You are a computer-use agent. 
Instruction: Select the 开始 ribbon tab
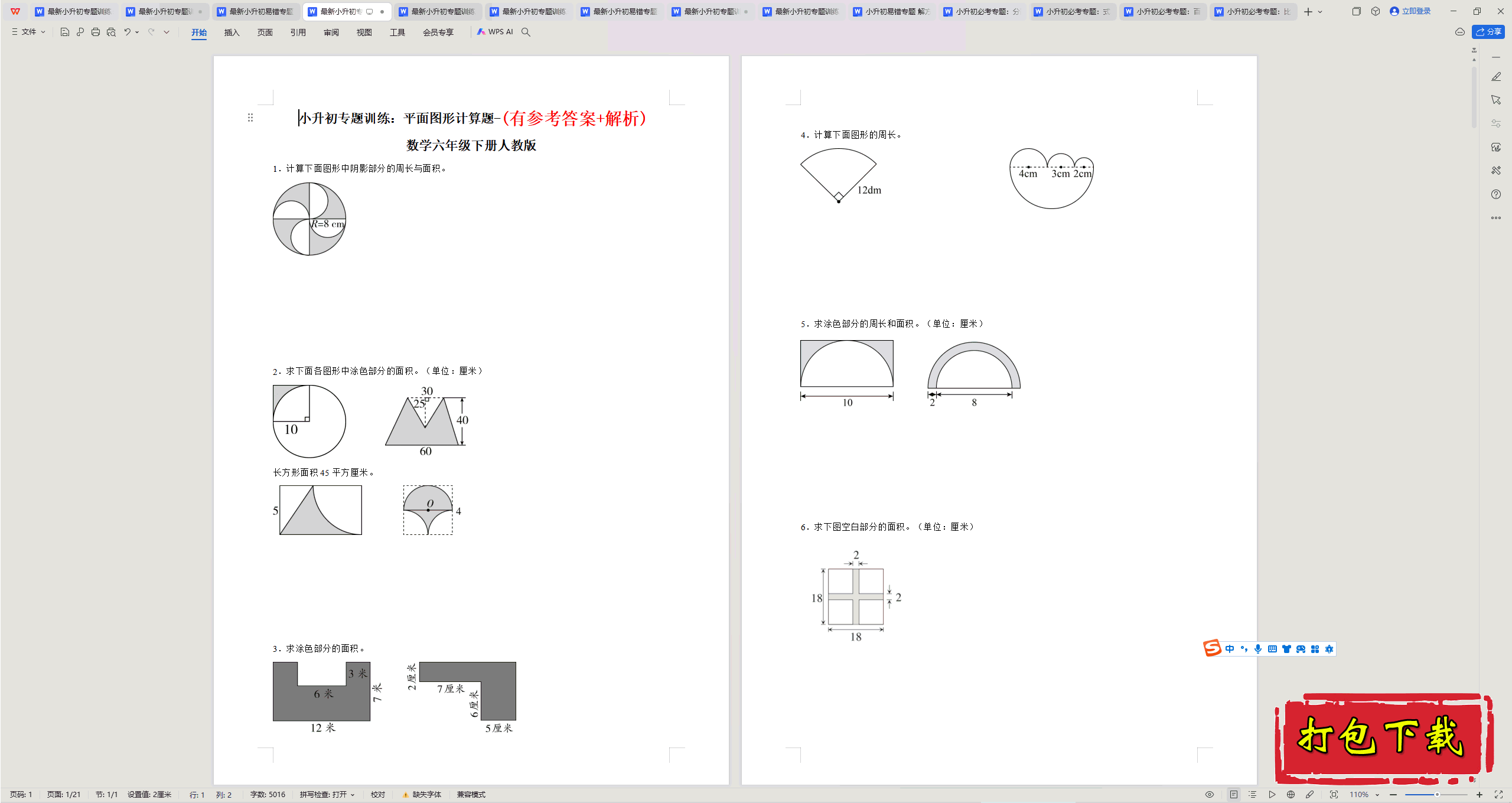(199, 32)
